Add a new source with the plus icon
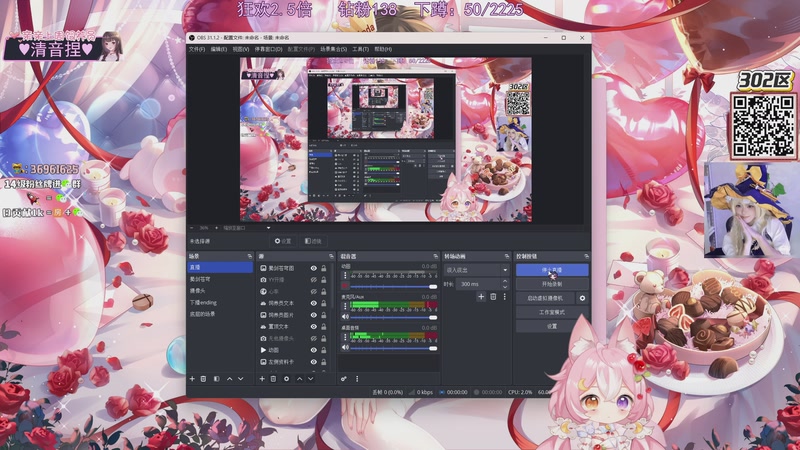The height and width of the screenshot is (450, 800). pyautogui.click(x=262, y=379)
